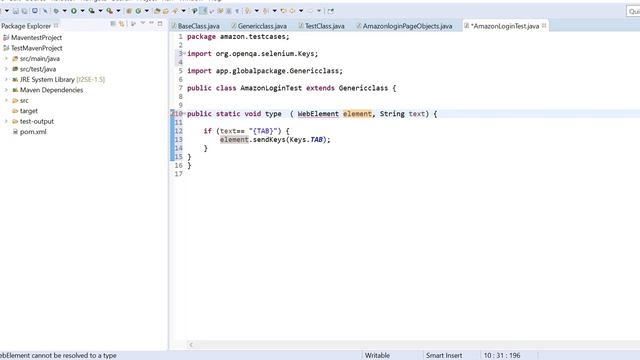Click the Debug bug icon
640x360 pixels.
(x=56, y=11)
